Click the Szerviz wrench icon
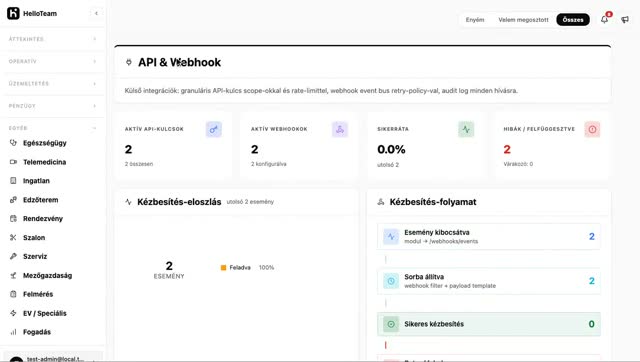The height and width of the screenshot is (362, 640). [x=13, y=256]
